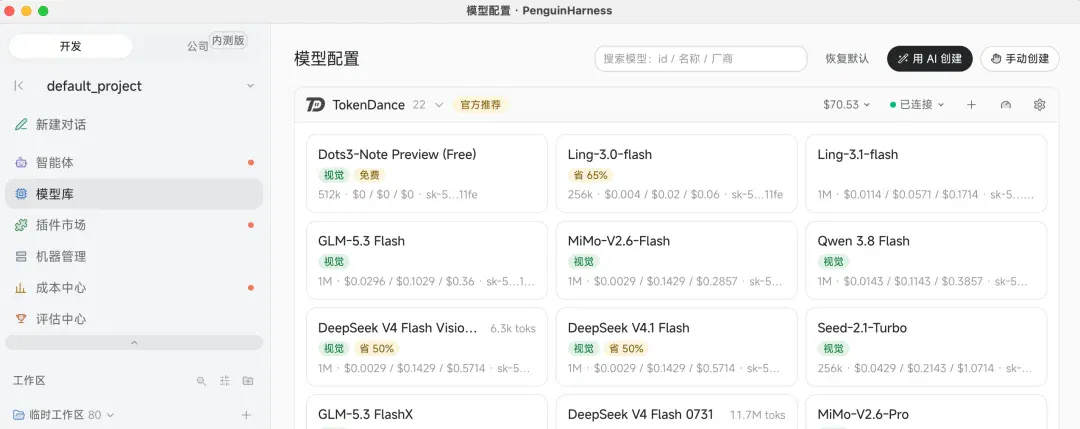Screen dimensions: 1080x429
Task: Search the workspace with the magnifier icon
Action: (x=201, y=381)
